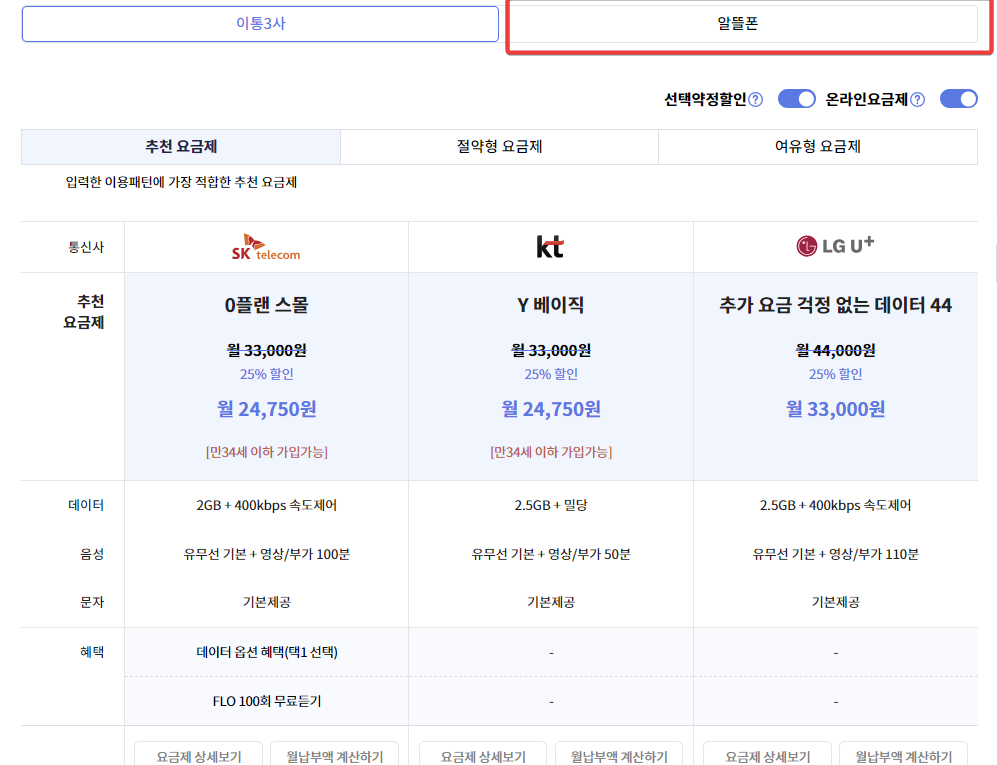Open the 온라인요금제 help icon
Image resolution: width=997 pixels, height=765 pixels.
[918, 100]
